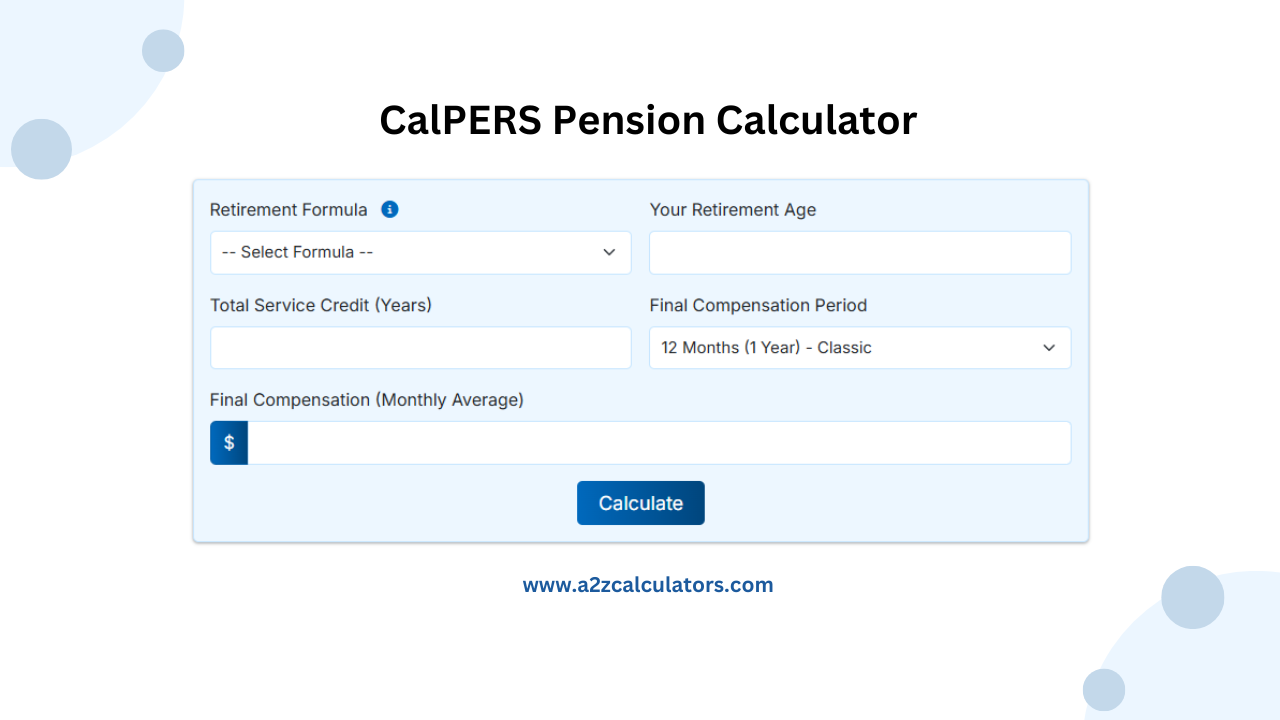Click the CalPERS Pension Calculator heading
This screenshot has height=720, width=1280.
click(648, 120)
